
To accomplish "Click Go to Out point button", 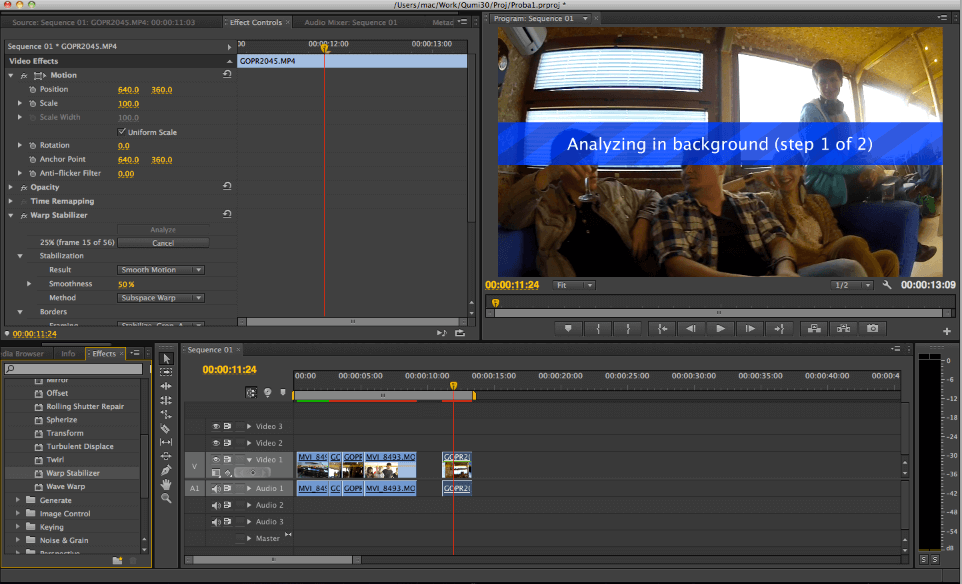I will click(x=779, y=329).
